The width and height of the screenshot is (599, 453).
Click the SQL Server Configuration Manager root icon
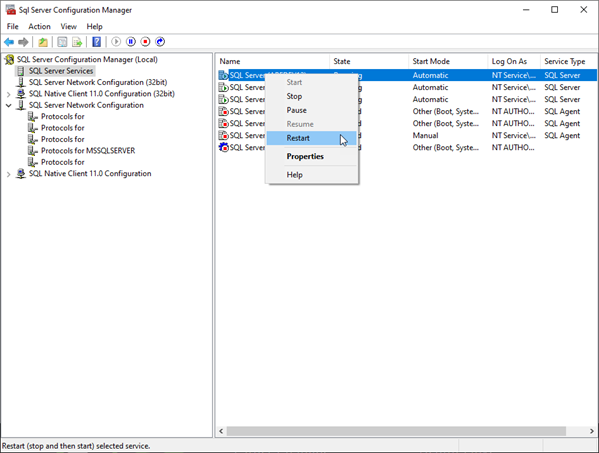coord(9,60)
